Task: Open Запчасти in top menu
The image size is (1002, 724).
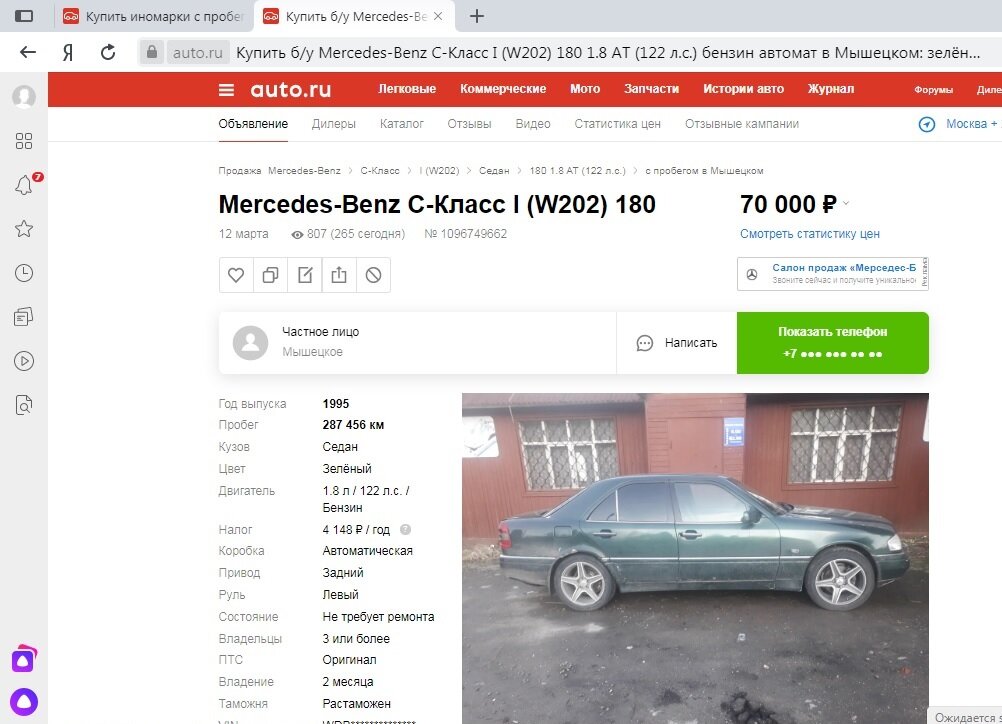Action: (x=651, y=89)
